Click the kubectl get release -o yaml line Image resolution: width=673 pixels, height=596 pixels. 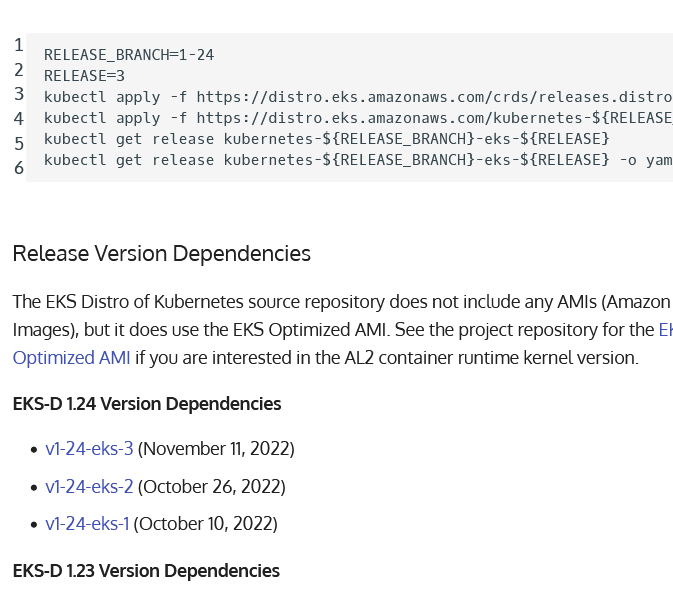coord(357,160)
